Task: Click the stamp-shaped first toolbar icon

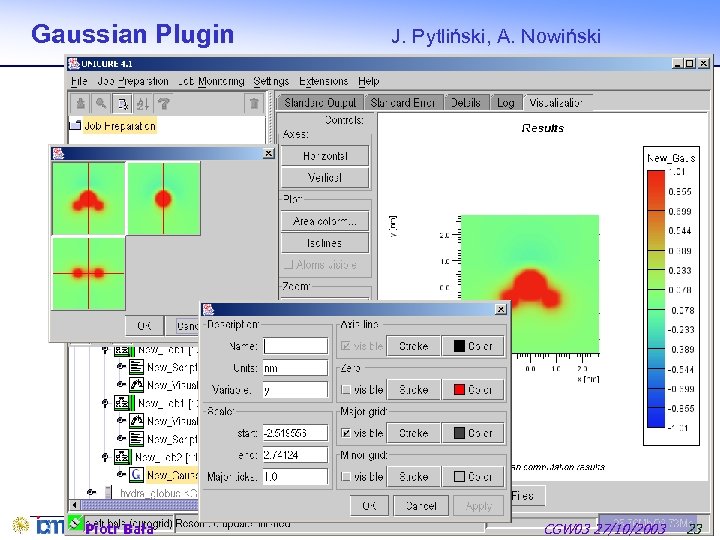Action: tap(81, 103)
